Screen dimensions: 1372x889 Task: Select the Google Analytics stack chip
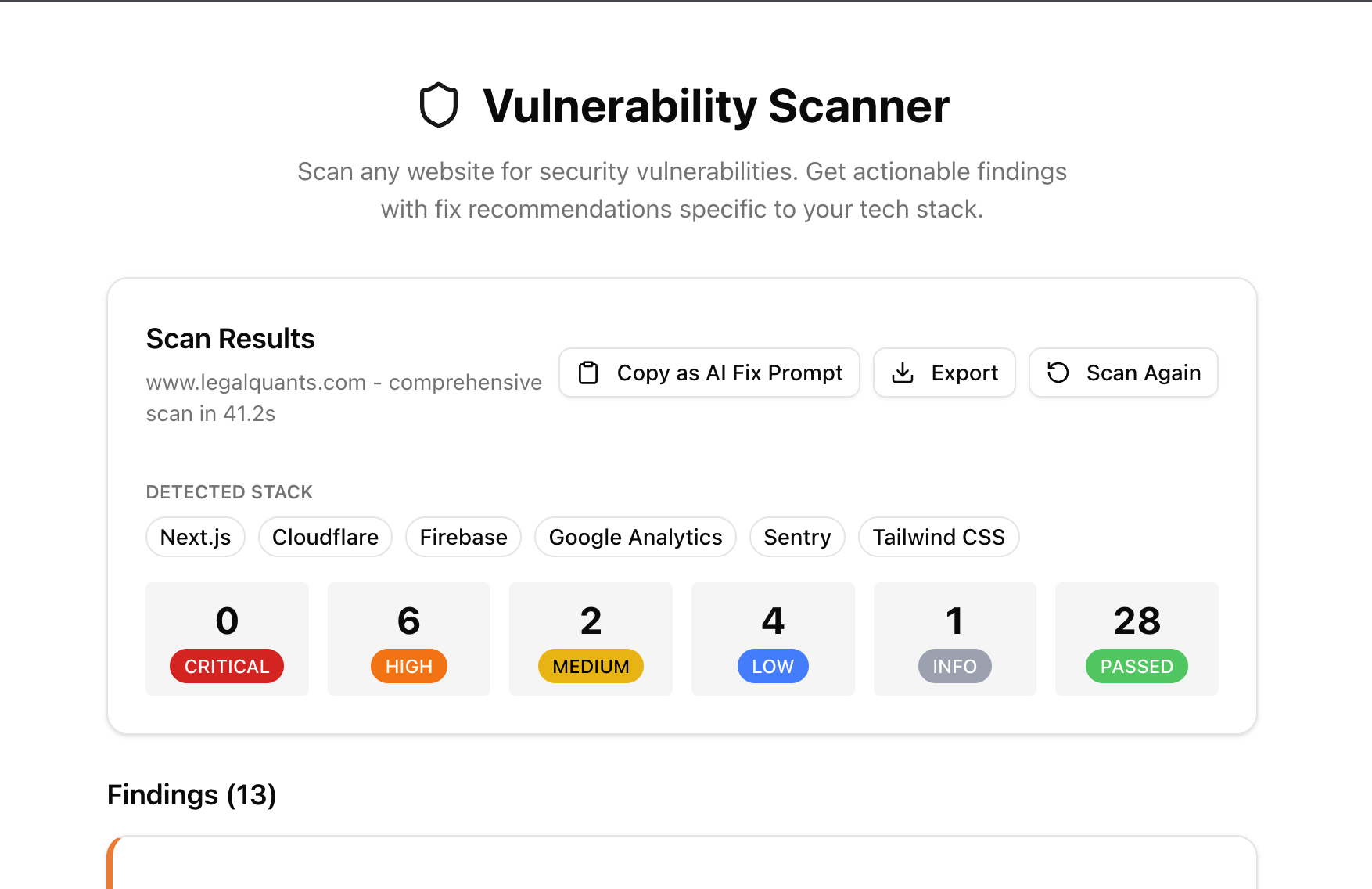tap(634, 537)
